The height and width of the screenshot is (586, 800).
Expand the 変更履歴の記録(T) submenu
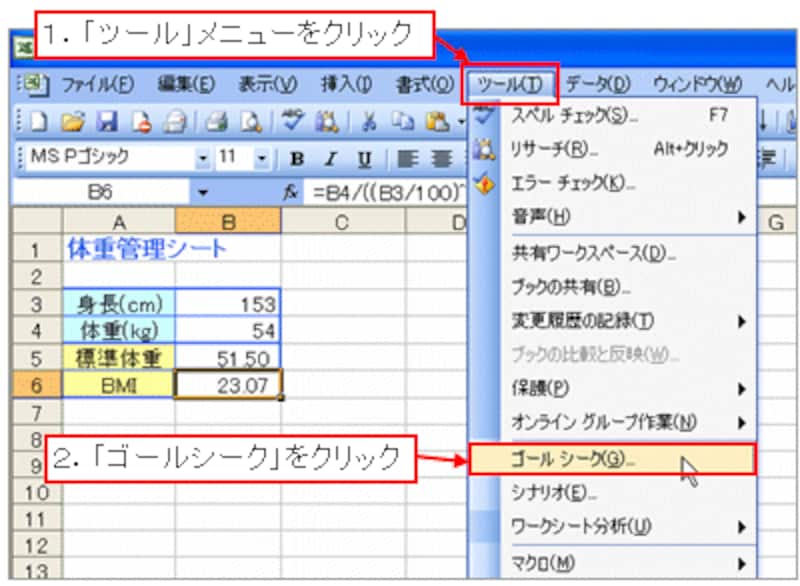pyautogui.click(x=741, y=321)
